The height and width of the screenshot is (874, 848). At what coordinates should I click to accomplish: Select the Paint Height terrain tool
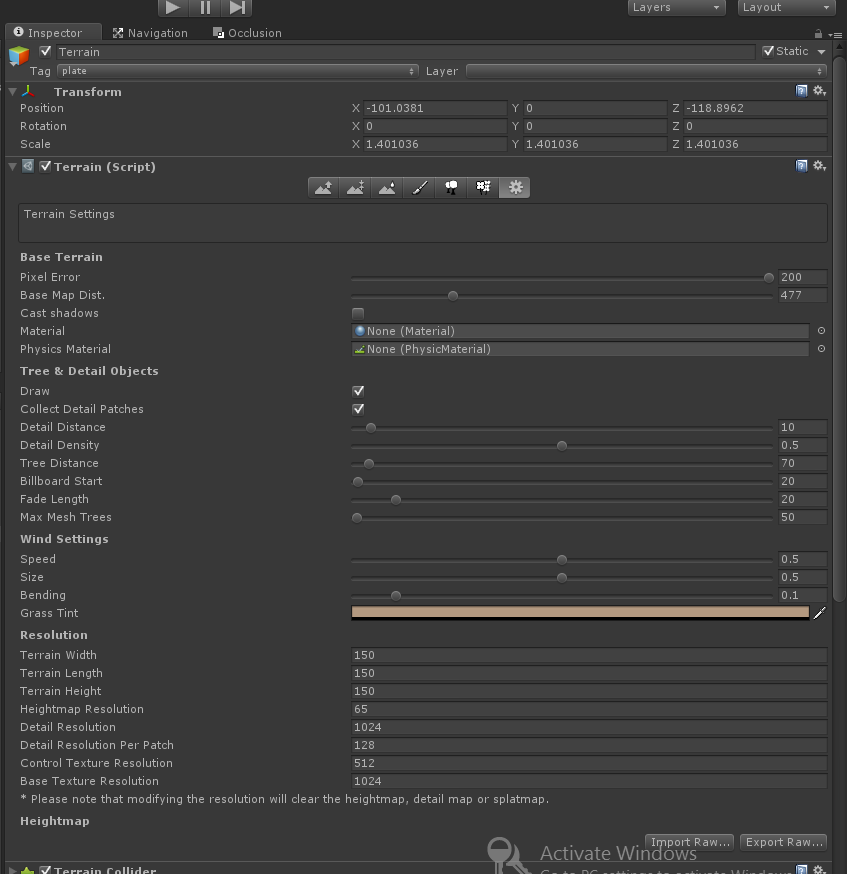355,187
